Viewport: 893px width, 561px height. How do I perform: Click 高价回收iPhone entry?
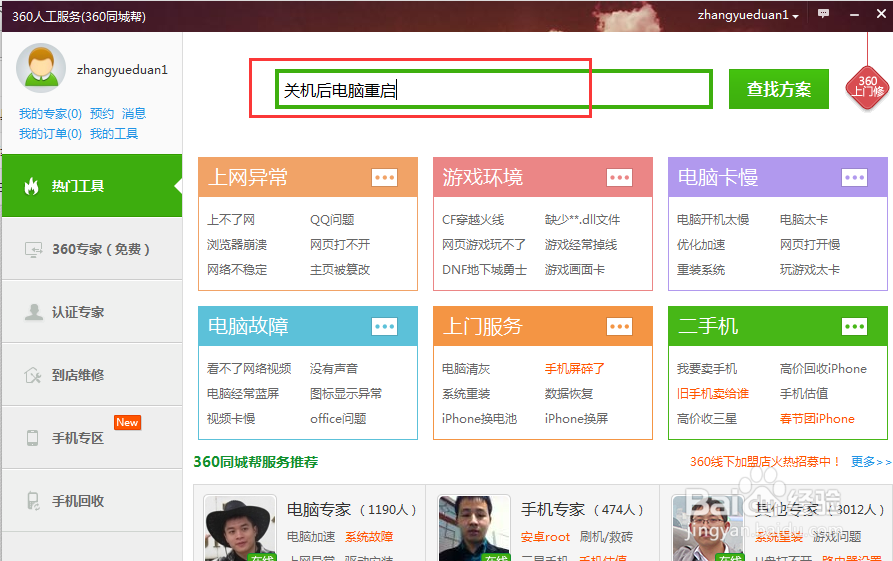point(824,369)
